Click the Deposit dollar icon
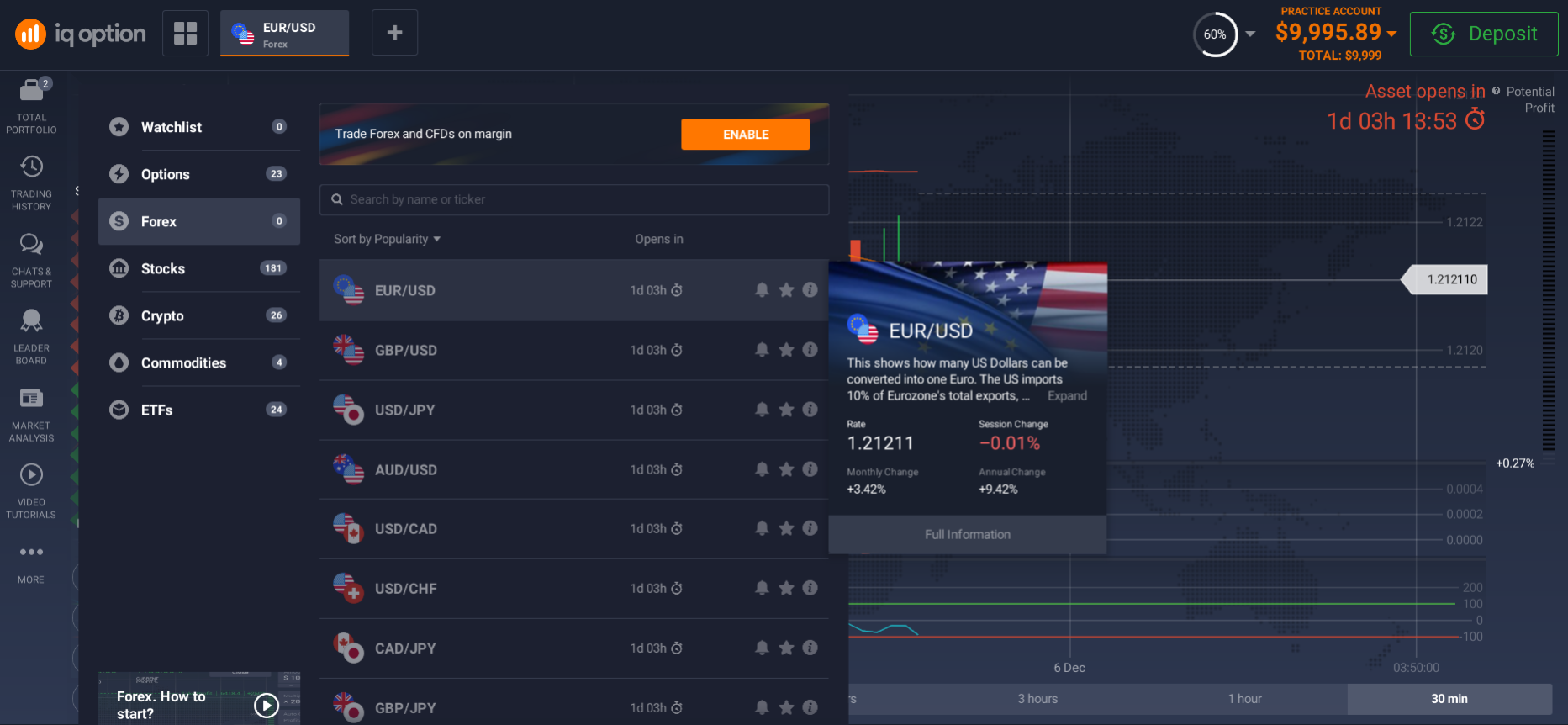This screenshot has height=725, width=1568. (1443, 34)
